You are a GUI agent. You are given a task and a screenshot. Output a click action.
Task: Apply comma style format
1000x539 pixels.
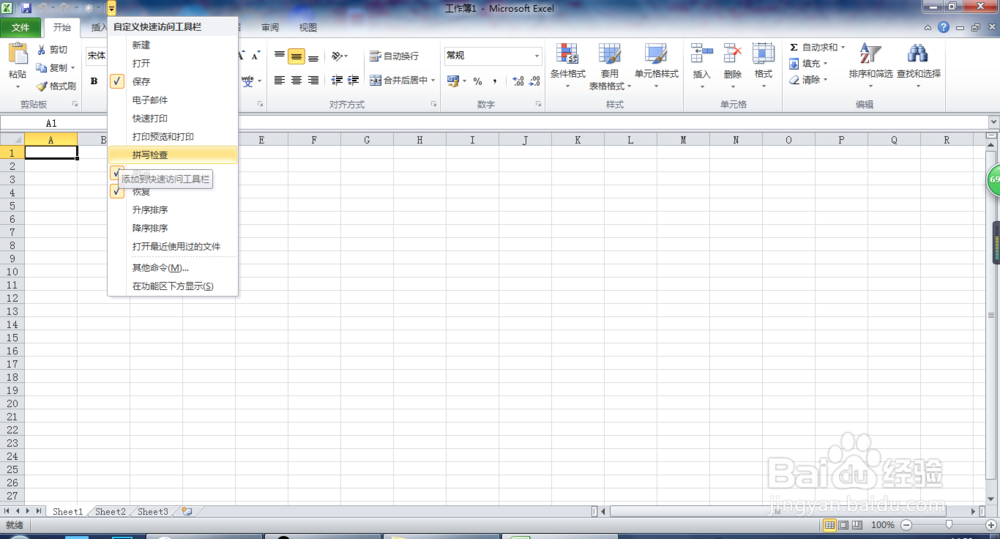click(495, 81)
